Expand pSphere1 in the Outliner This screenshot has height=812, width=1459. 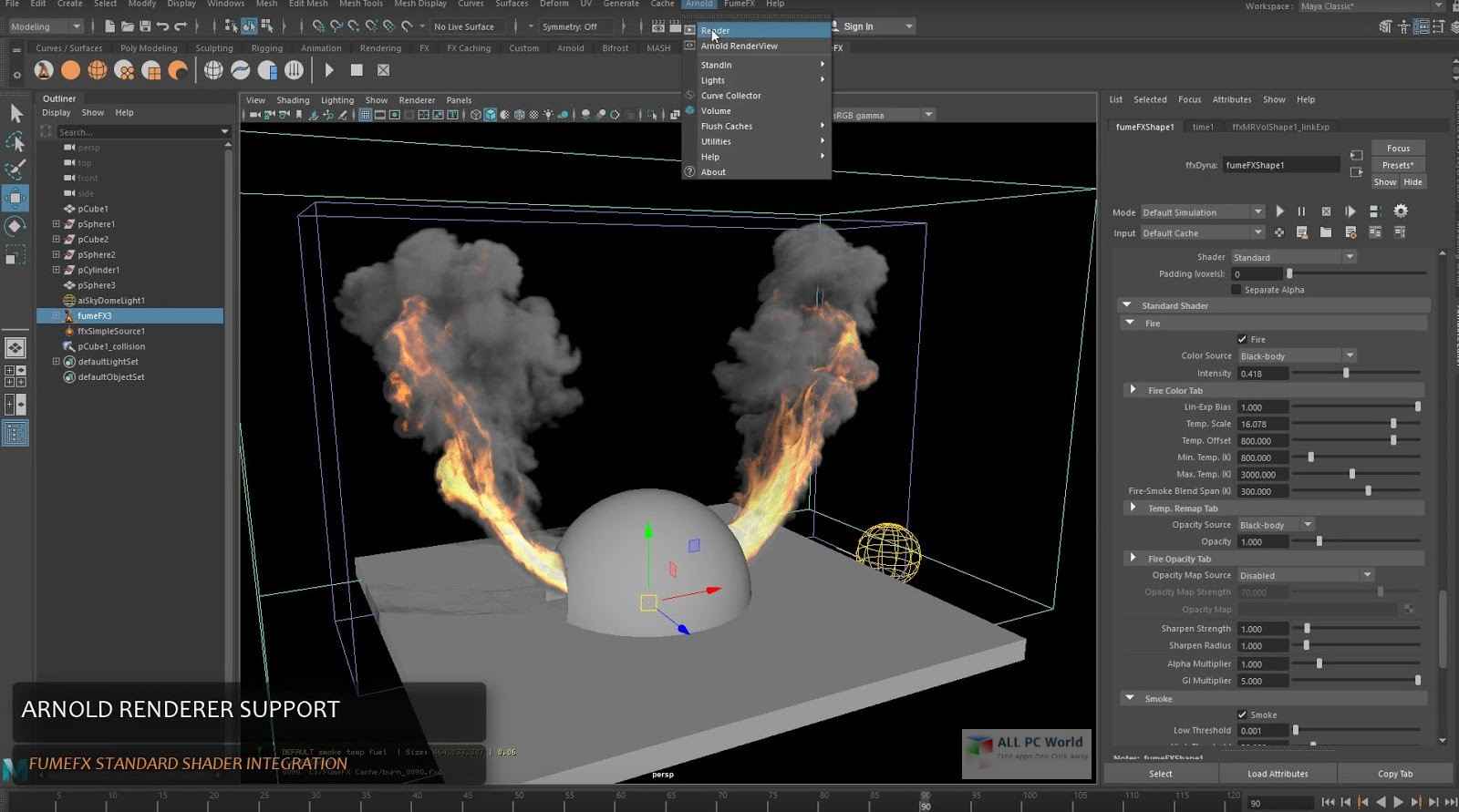56,224
